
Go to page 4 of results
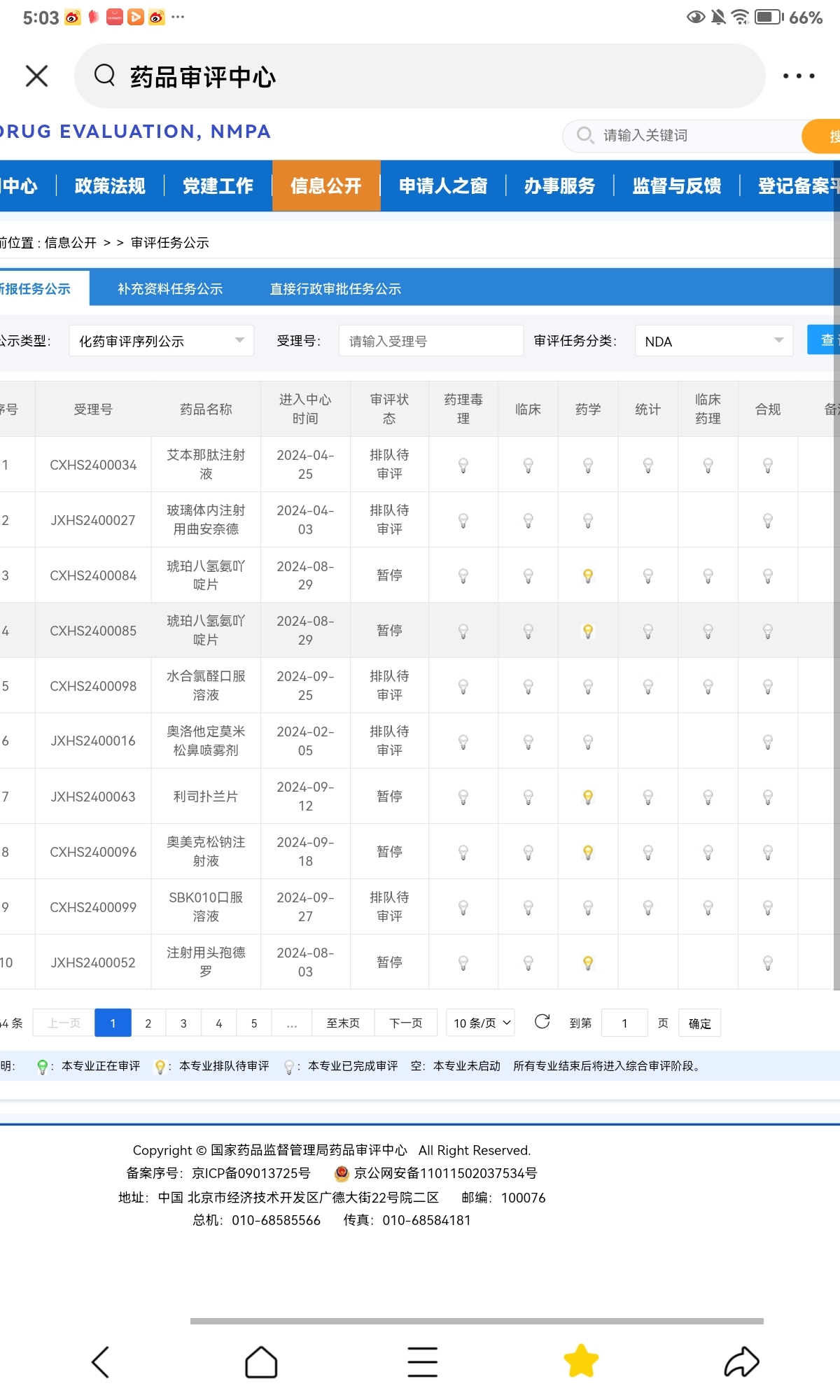(x=218, y=1023)
